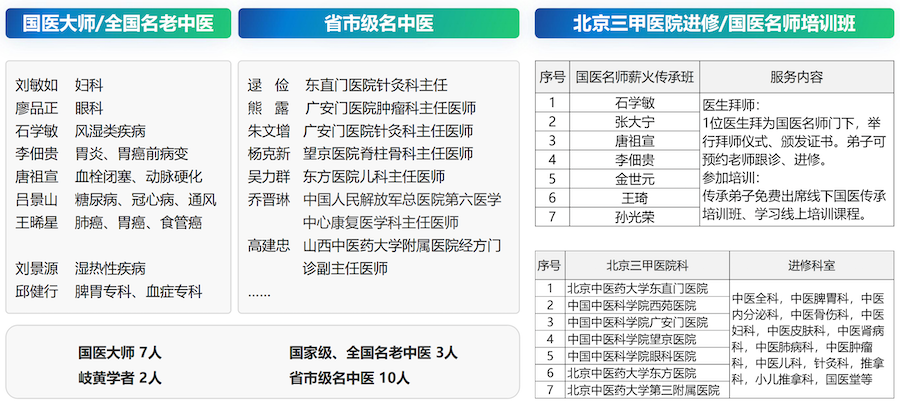Select the name 乔晋琳
The image size is (900, 403).
269,200
